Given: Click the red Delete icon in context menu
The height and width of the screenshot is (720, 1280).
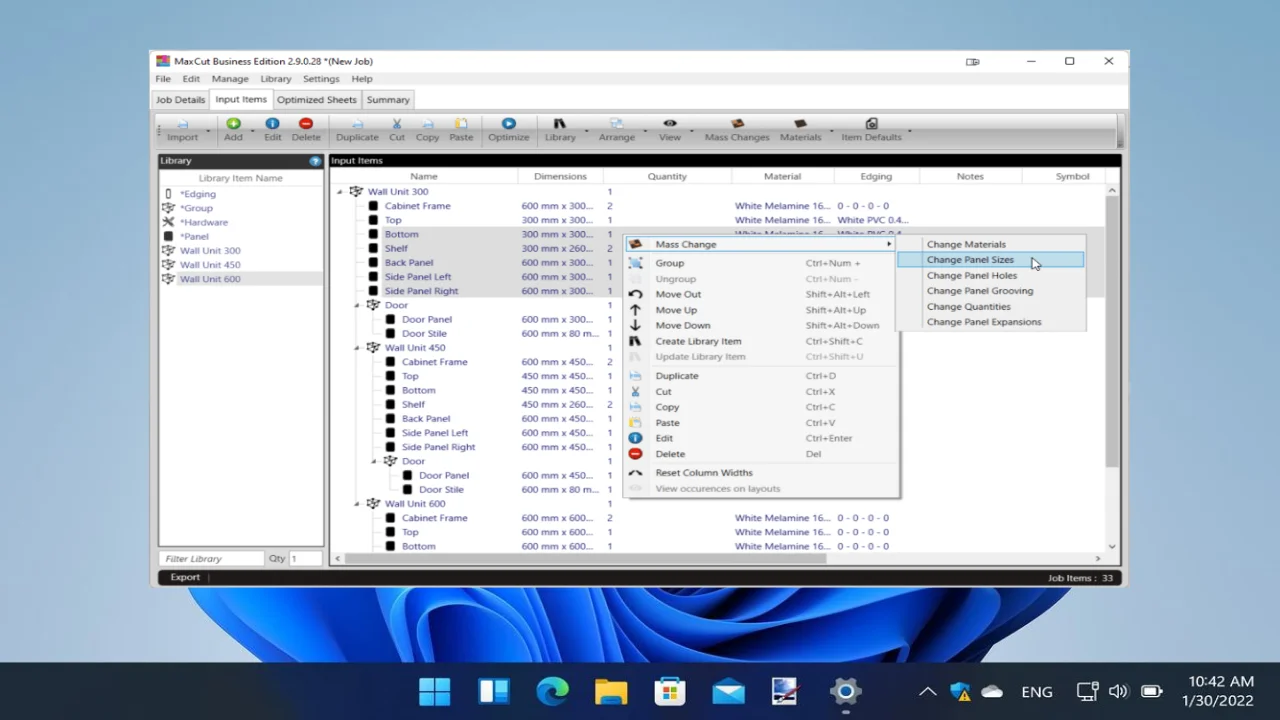Looking at the screenshot, I should (635, 454).
